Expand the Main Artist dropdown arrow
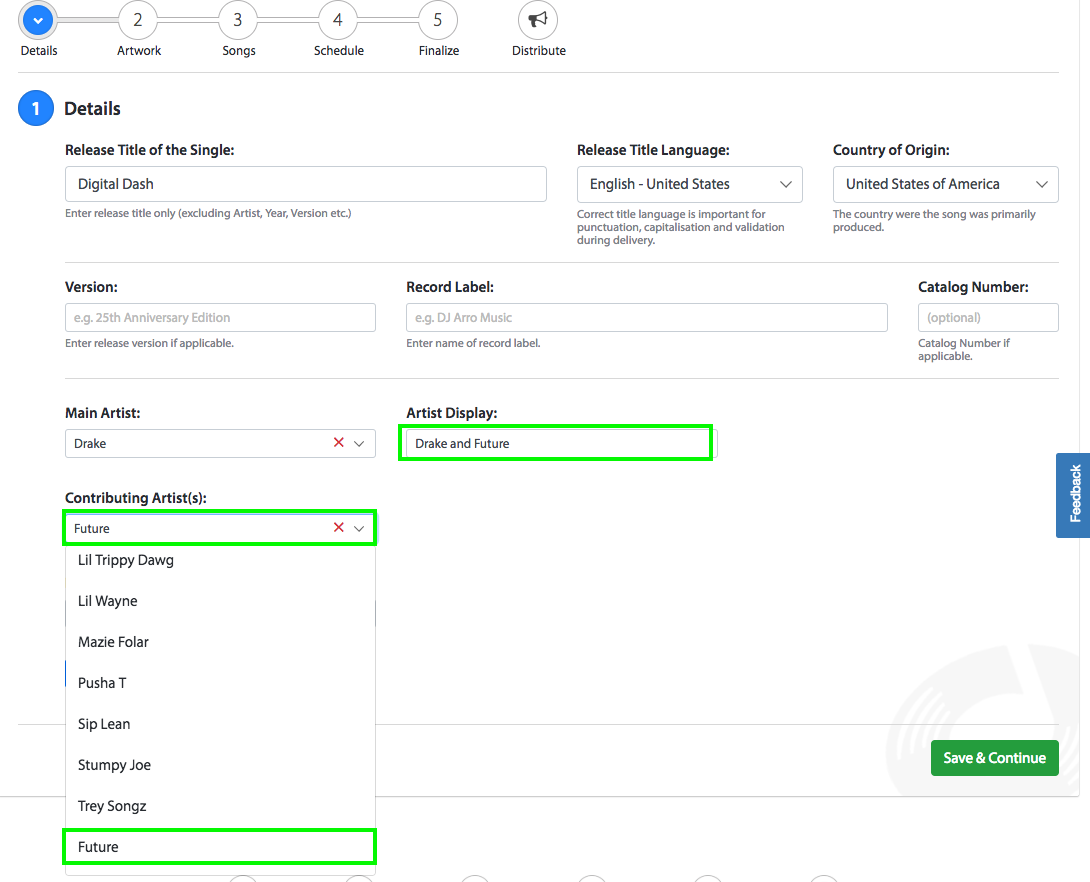Screen dimensions: 1090x882 [359, 443]
